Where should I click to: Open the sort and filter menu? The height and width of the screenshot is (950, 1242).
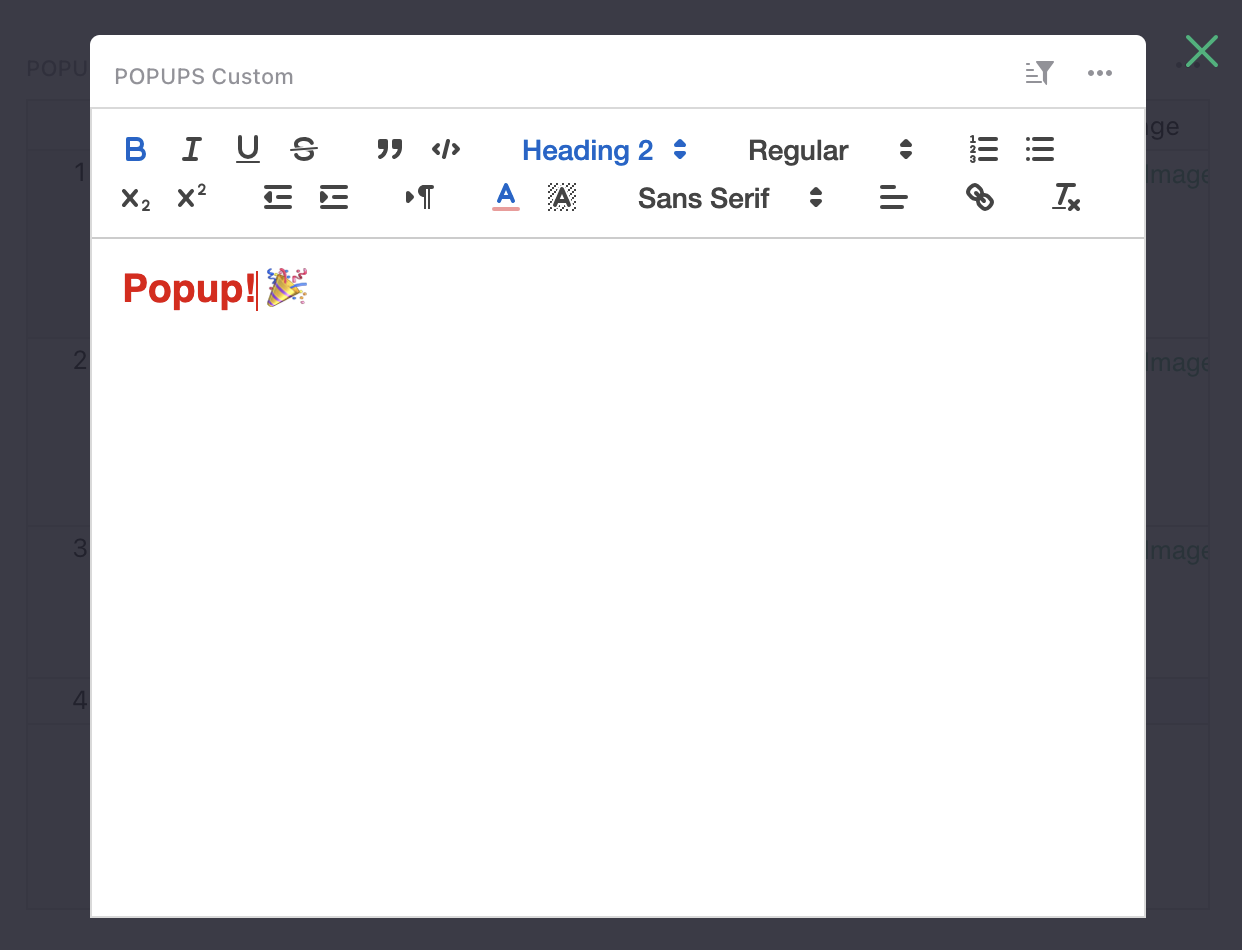pyautogui.click(x=1039, y=72)
